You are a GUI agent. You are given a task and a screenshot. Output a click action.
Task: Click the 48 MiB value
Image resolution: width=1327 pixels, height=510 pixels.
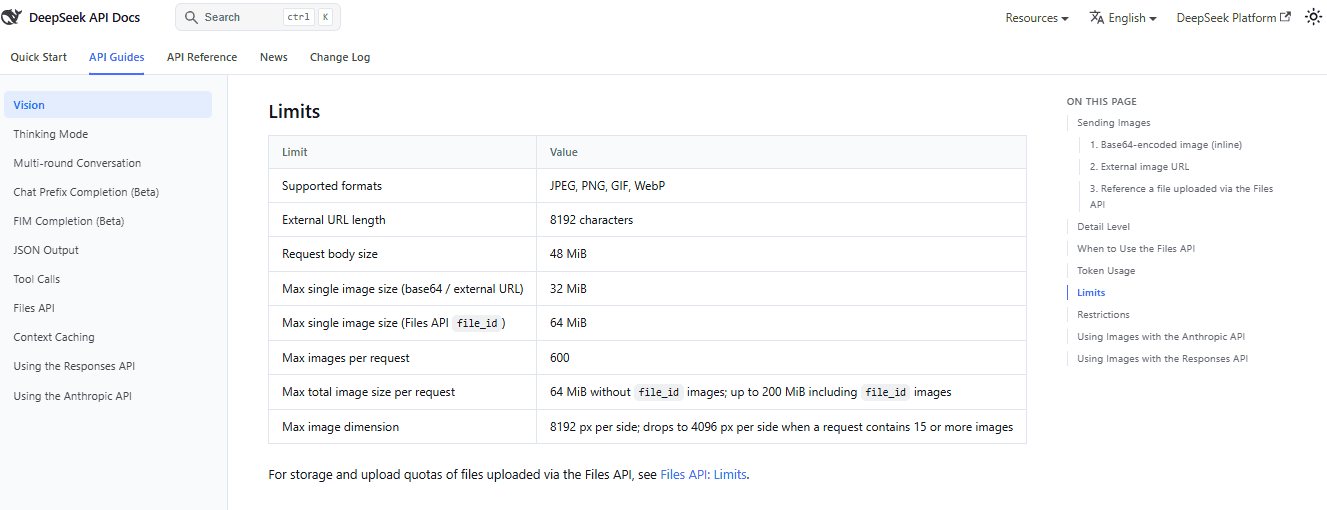point(568,254)
